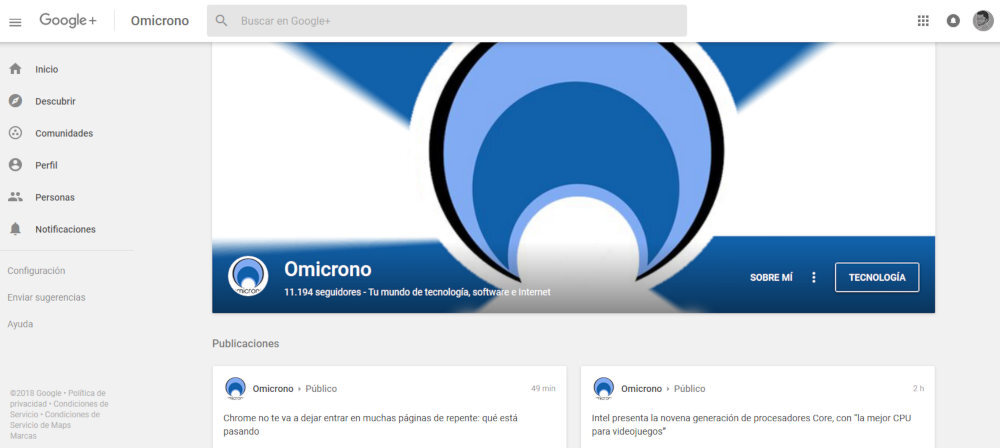Screen dimensions: 1000x448
Task: Click the Comunidades circle icon
Action: pos(15,133)
